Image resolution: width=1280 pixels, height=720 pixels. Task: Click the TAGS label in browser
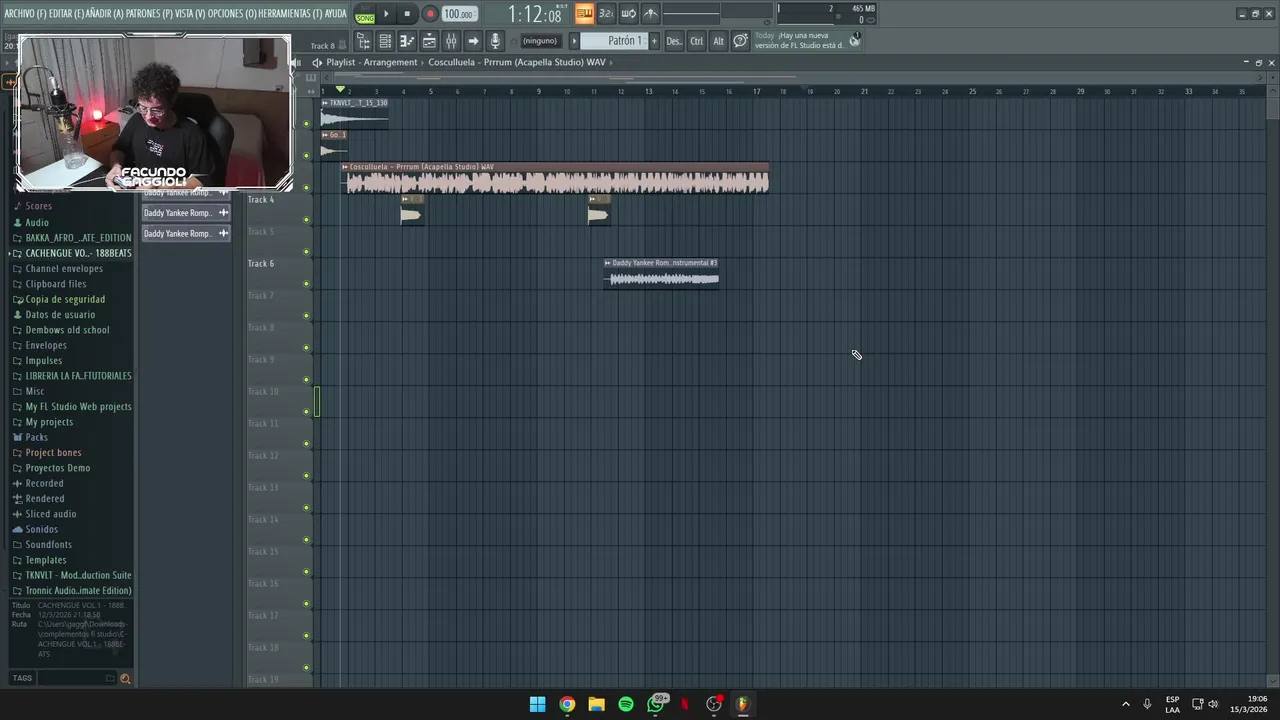(x=22, y=678)
